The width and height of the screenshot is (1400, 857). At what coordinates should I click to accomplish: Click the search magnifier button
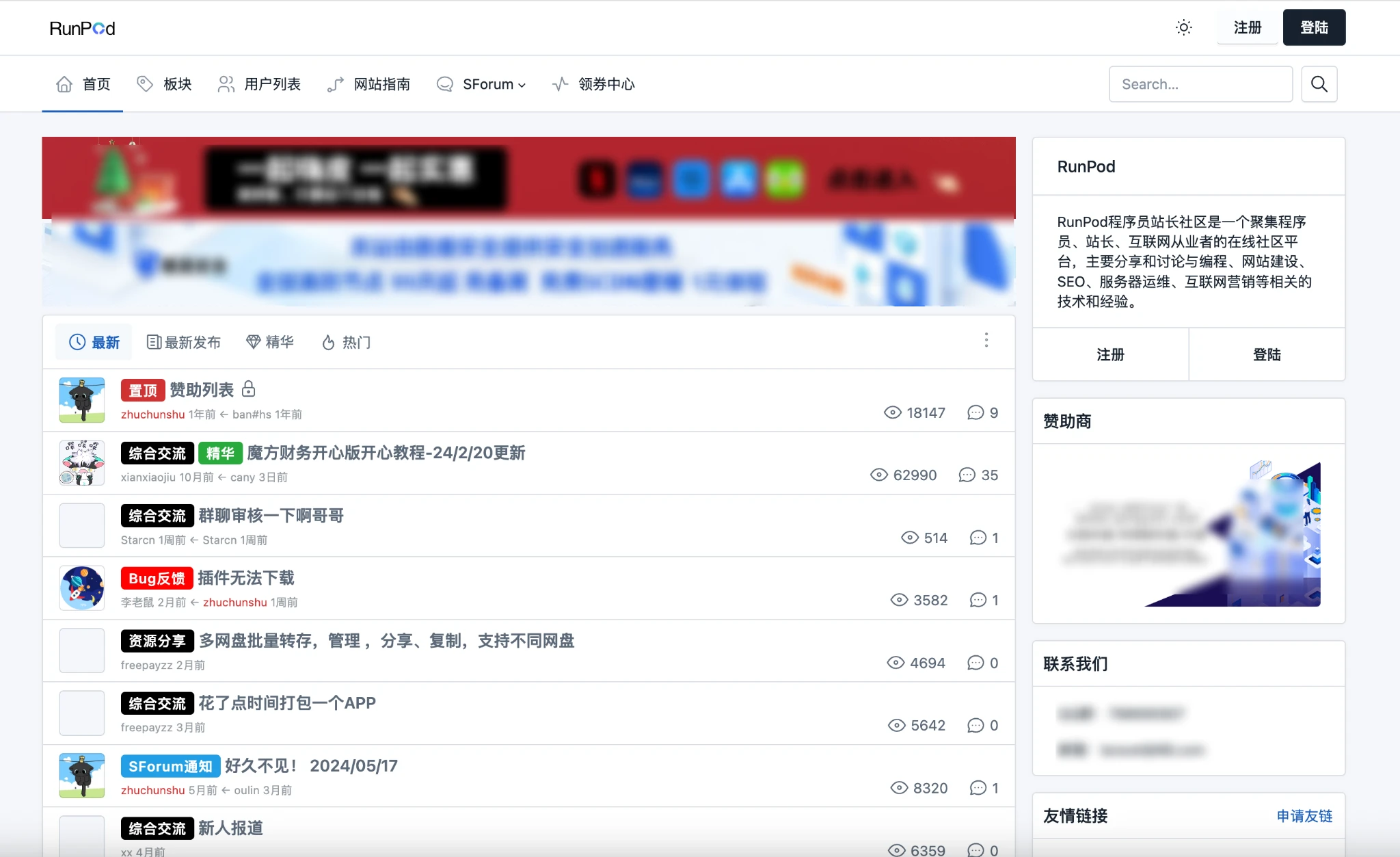point(1319,84)
